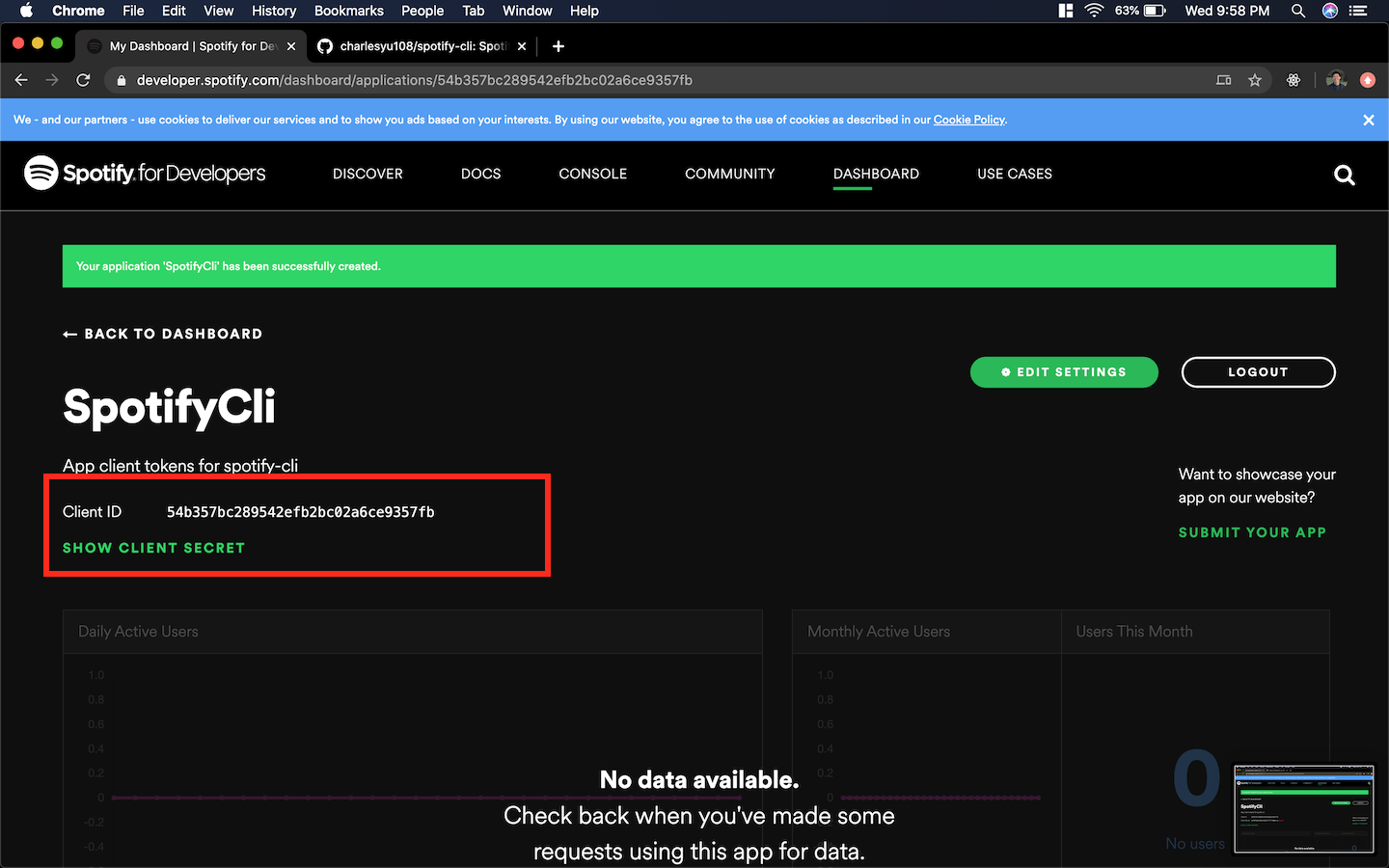
Task: Click the Wi-Fi status icon
Action: 1094,11
